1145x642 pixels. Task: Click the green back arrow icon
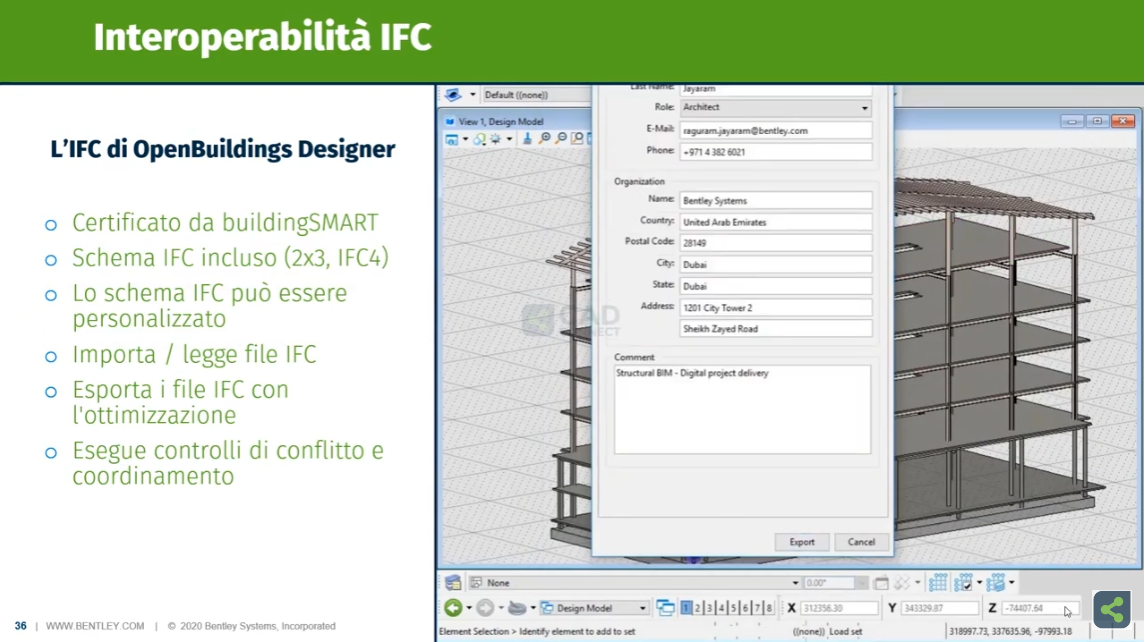click(453, 608)
